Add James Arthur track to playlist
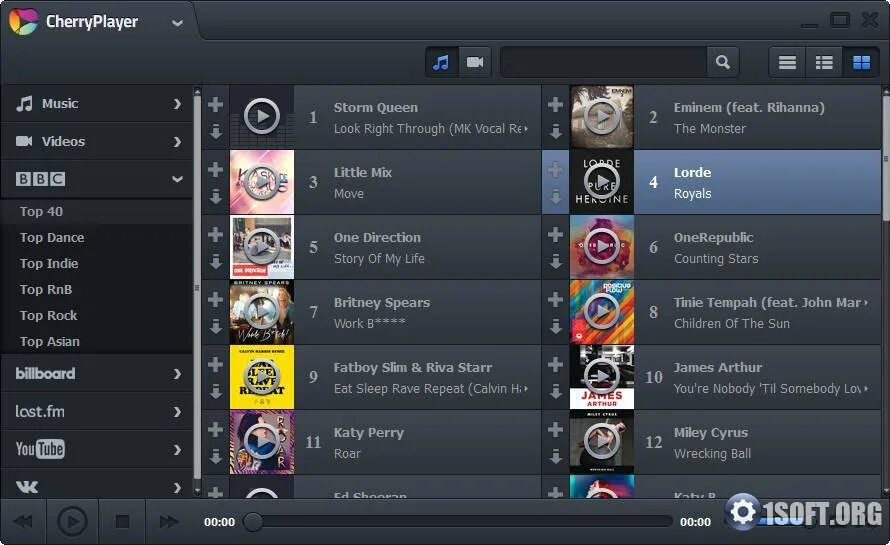Image resolution: width=890 pixels, height=545 pixels. click(x=555, y=364)
